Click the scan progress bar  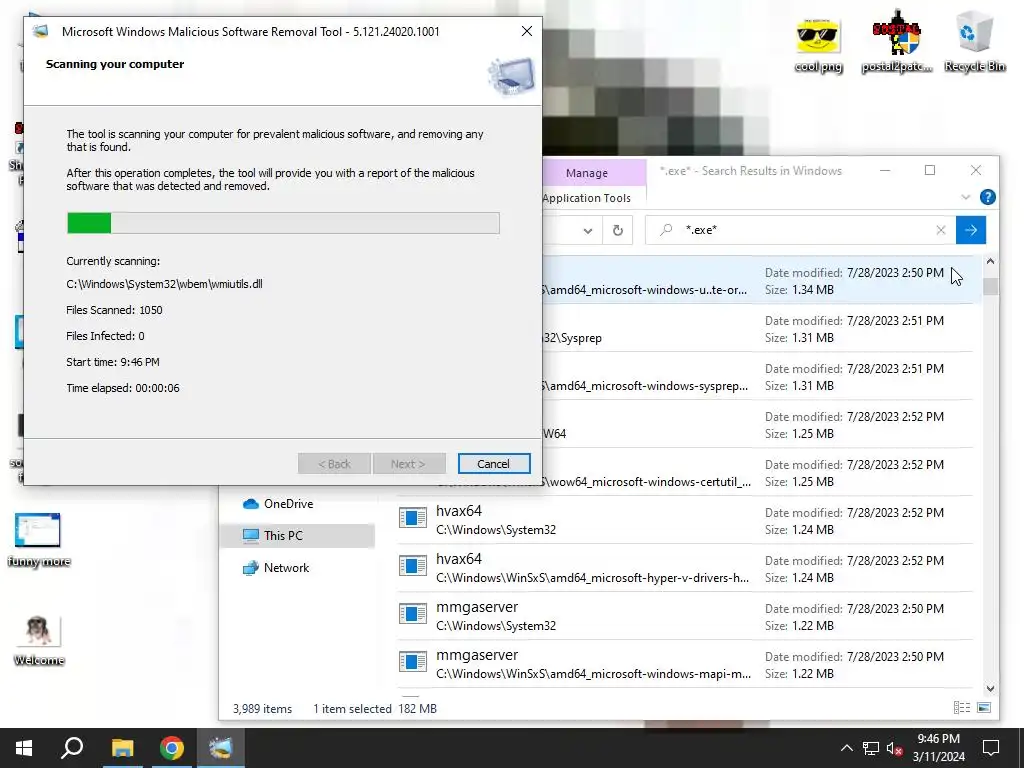(x=283, y=223)
